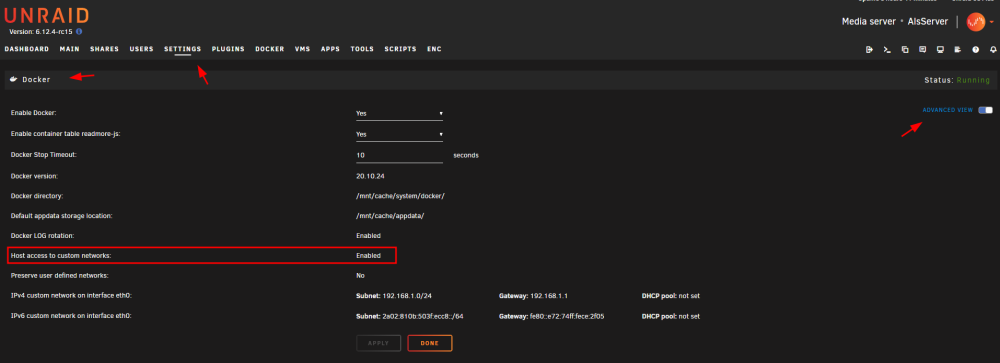This screenshot has height=363, width=1000.
Task: Click the Docker version value 20.10.24
Action: coord(370,176)
